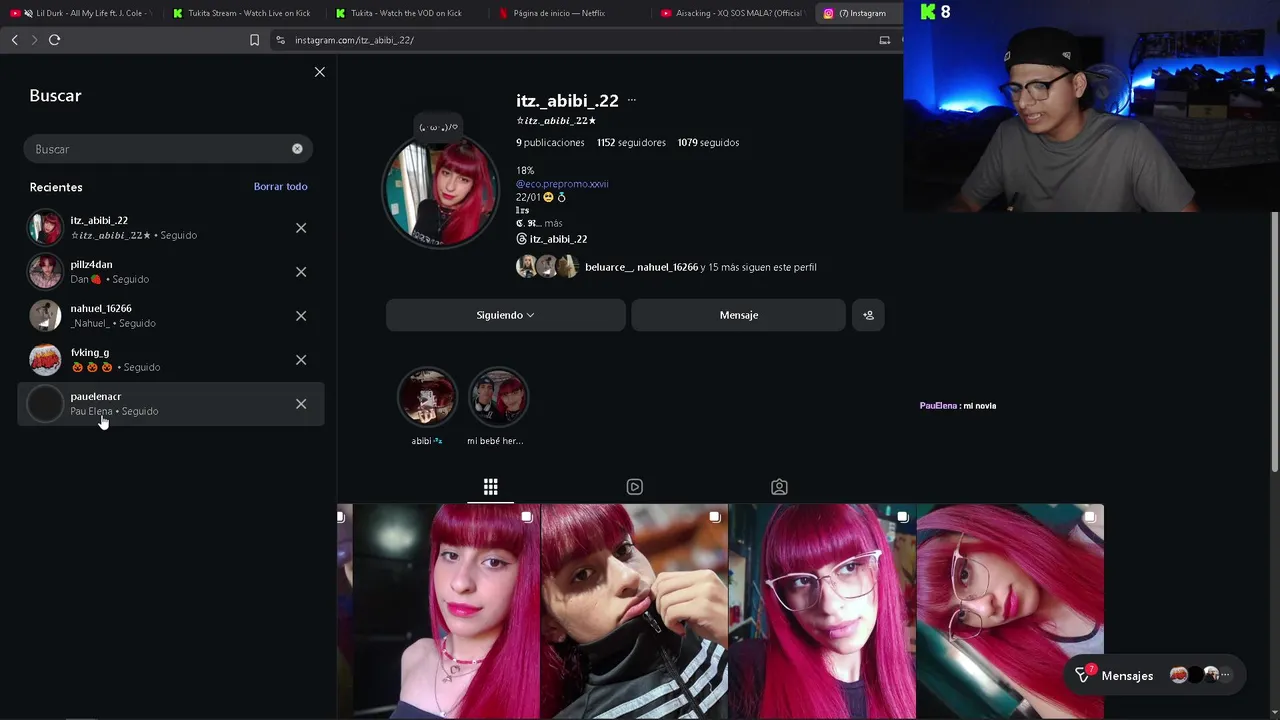The width and height of the screenshot is (1280, 720).
Task: Open the Adidas jacket post
Action: (634, 612)
